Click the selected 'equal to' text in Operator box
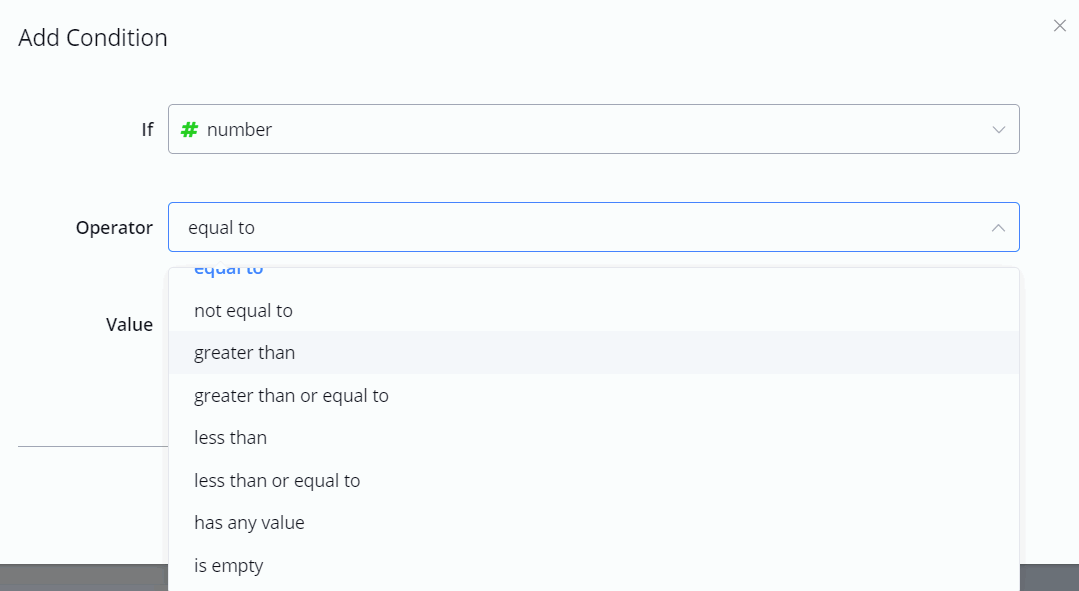This screenshot has height=591, width=1079. [221, 228]
